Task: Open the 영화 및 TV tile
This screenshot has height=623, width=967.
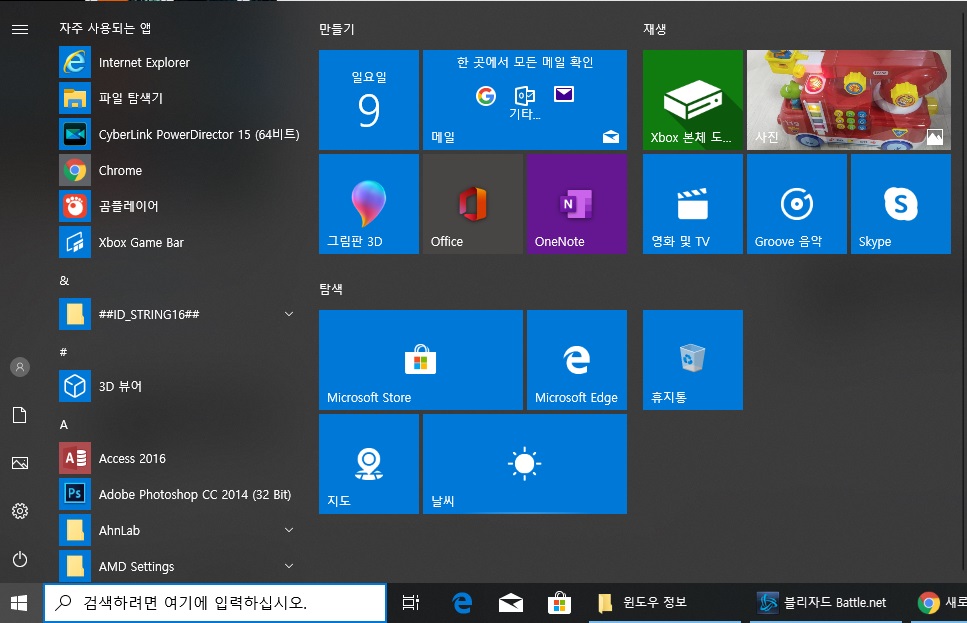Action: click(693, 204)
